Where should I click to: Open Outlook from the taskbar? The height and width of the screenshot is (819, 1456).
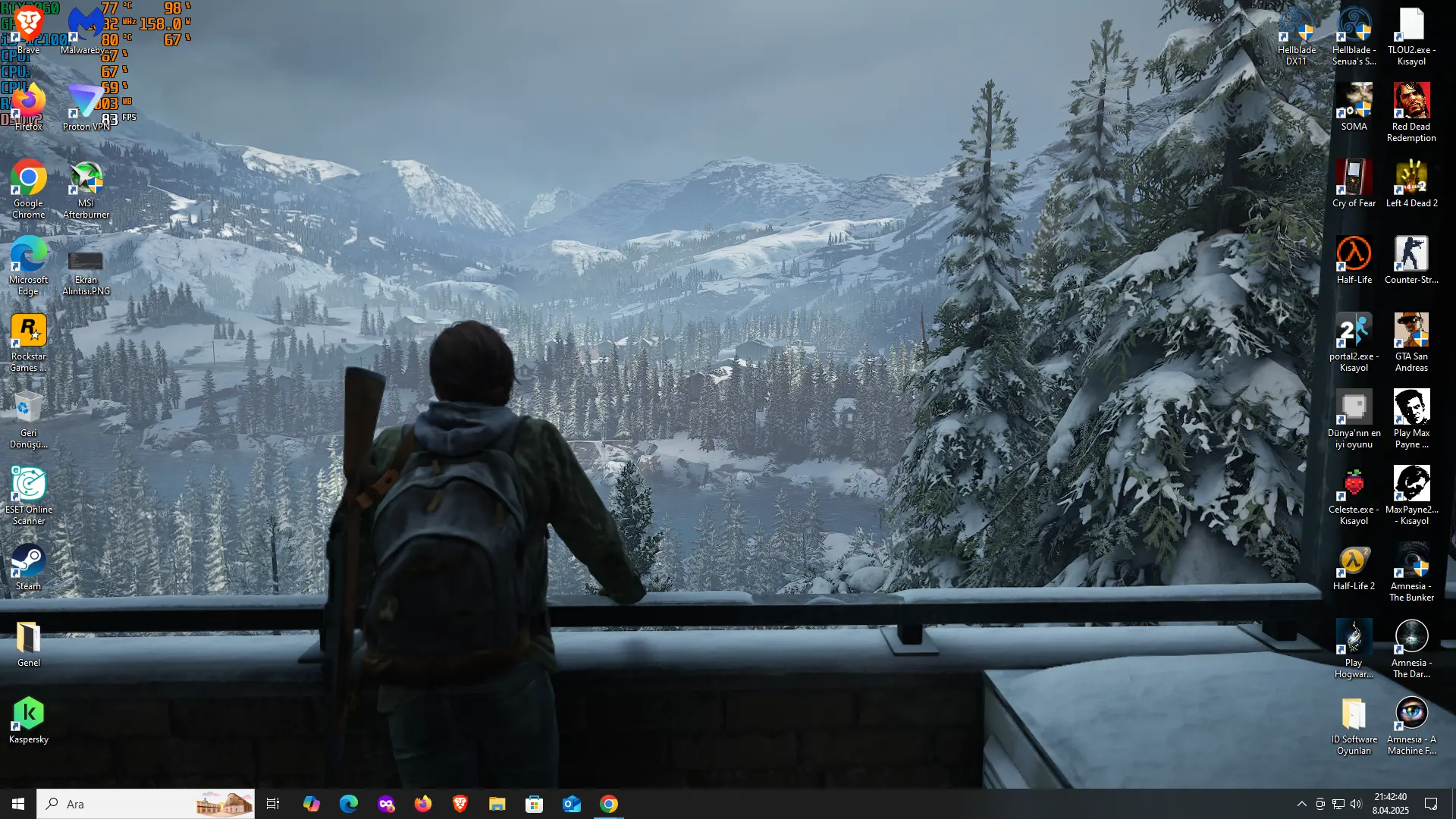571,804
